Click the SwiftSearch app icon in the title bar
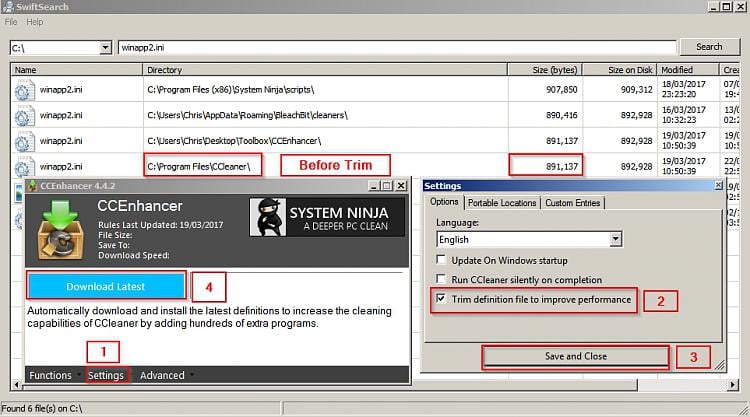This screenshot has height=417, width=750. 8,7
